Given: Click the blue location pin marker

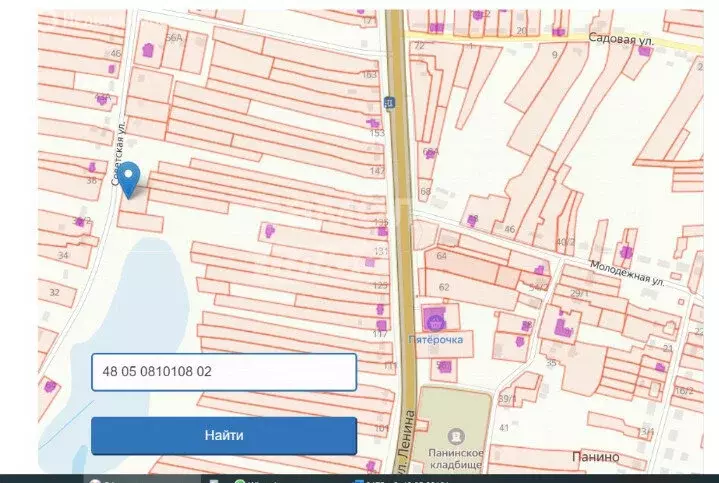Looking at the screenshot, I should click(129, 182).
